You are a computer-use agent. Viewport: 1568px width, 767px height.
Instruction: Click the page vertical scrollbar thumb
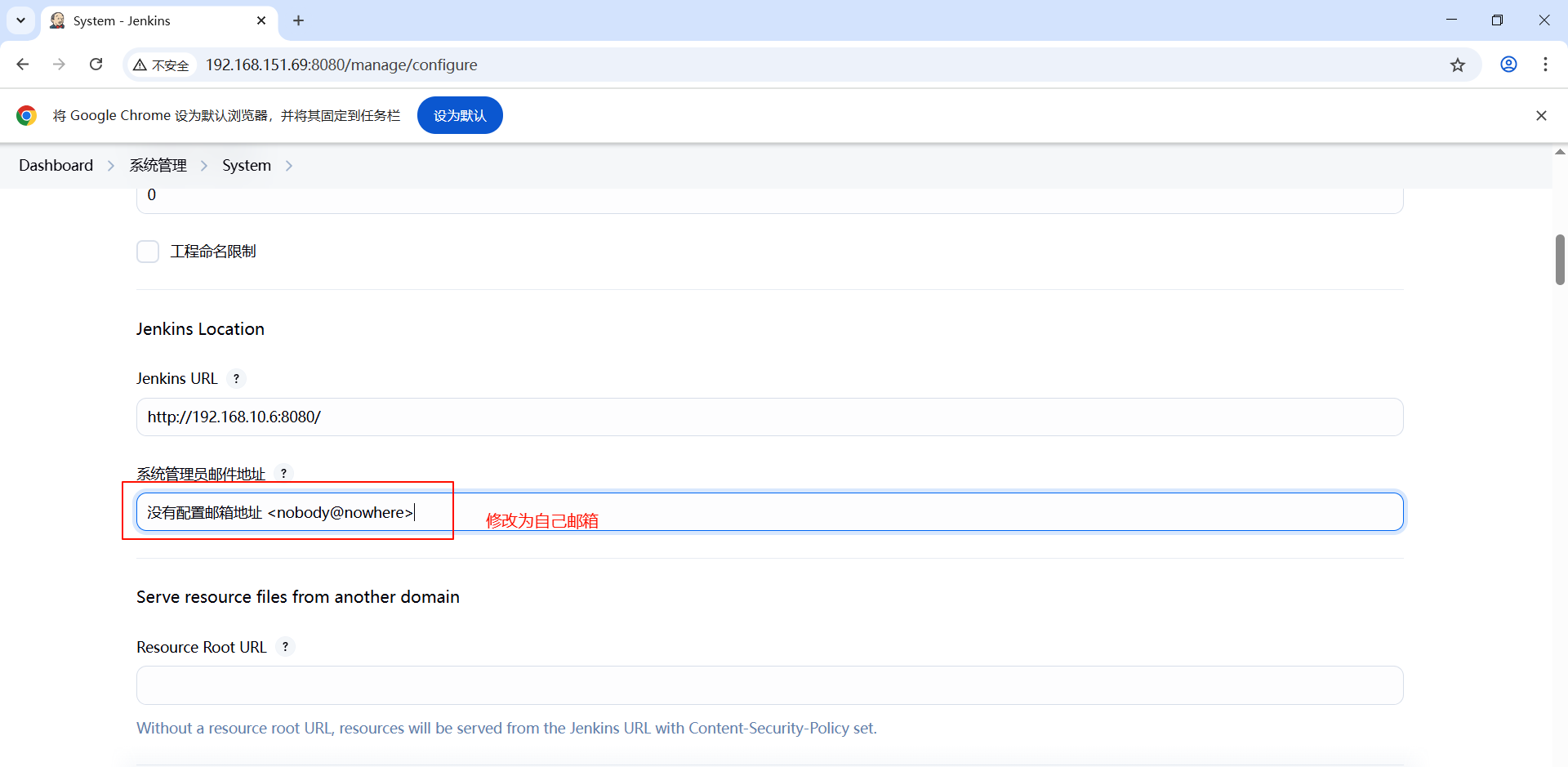(x=1560, y=260)
